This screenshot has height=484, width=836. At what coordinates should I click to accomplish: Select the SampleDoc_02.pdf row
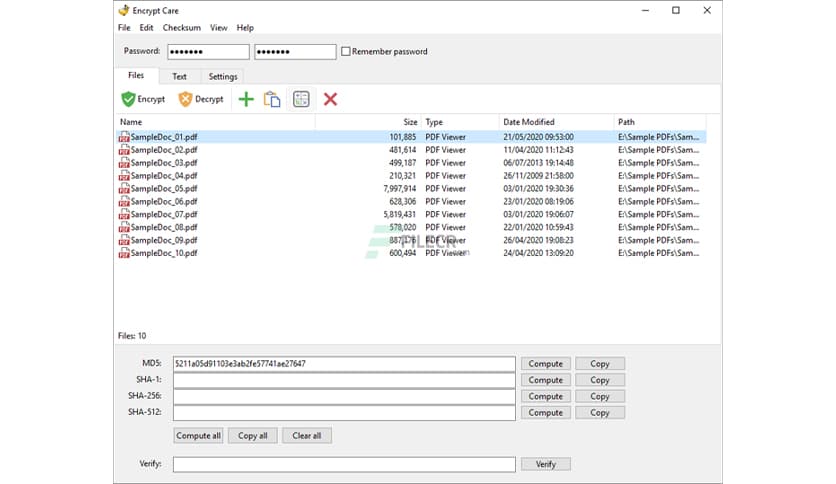[411, 150]
